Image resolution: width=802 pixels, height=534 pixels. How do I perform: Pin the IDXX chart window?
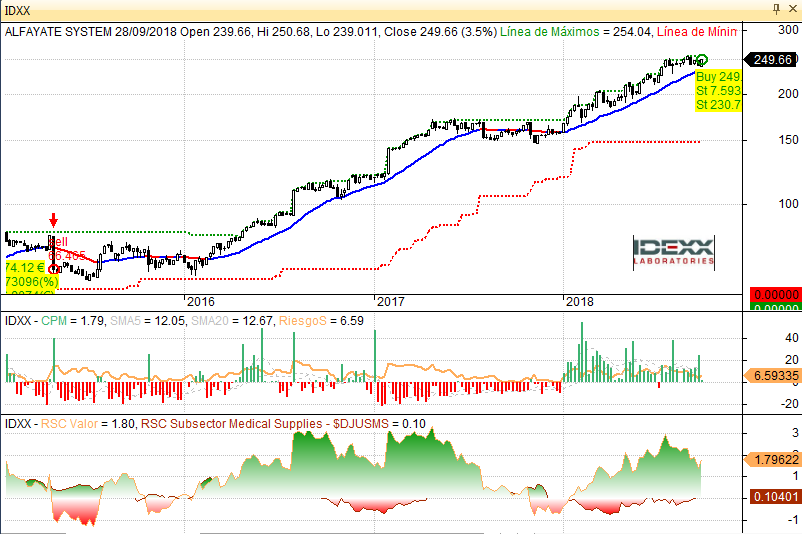pyautogui.click(x=776, y=9)
